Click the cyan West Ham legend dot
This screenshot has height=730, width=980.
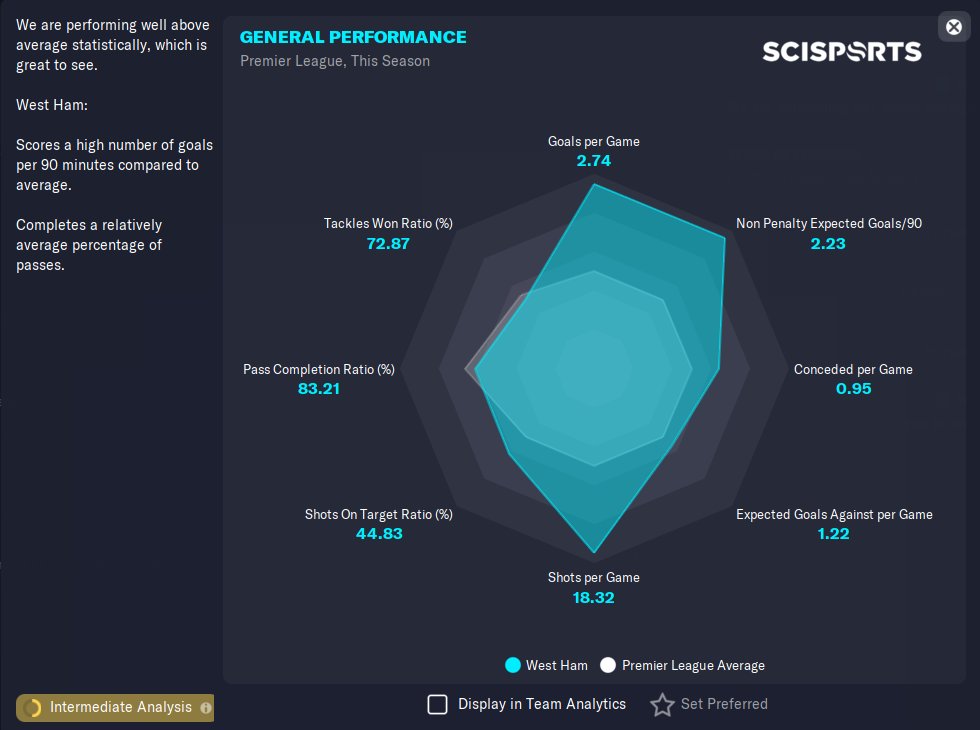(x=513, y=665)
